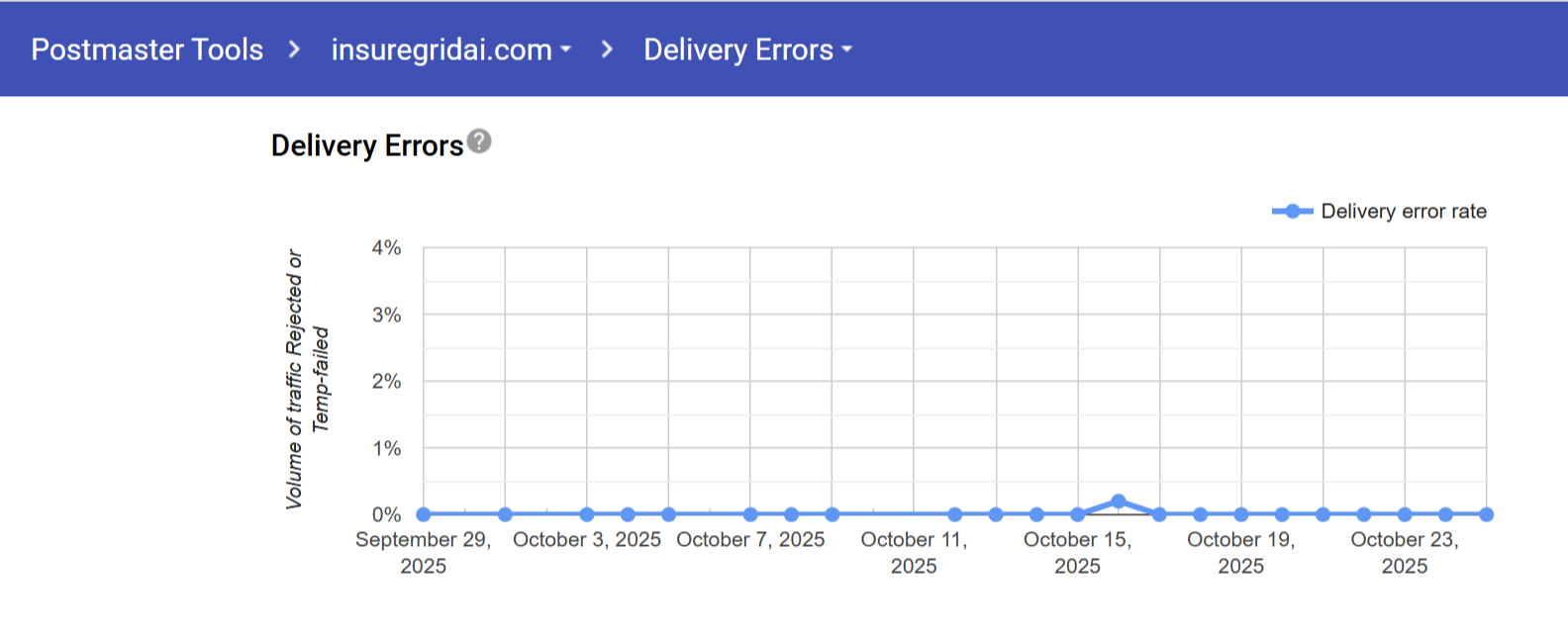This screenshot has height=638, width=1568.
Task: Click the October 23 data point
Action: (x=1405, y=514)
